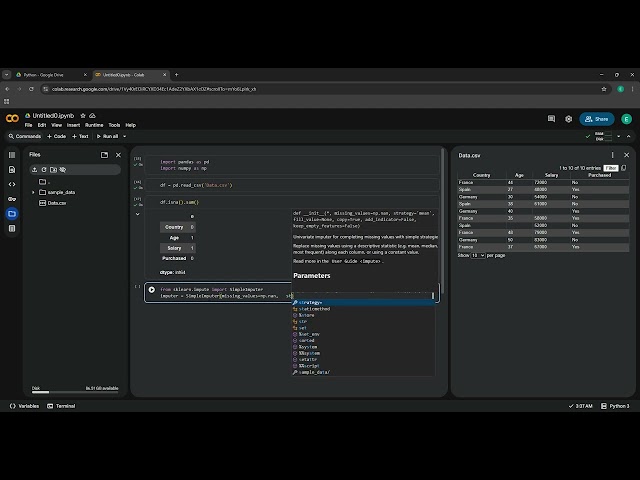Click the Filter button in Data.csv
Image resolution: width=640 pixels, height=480 pixels.
(610, 168)
